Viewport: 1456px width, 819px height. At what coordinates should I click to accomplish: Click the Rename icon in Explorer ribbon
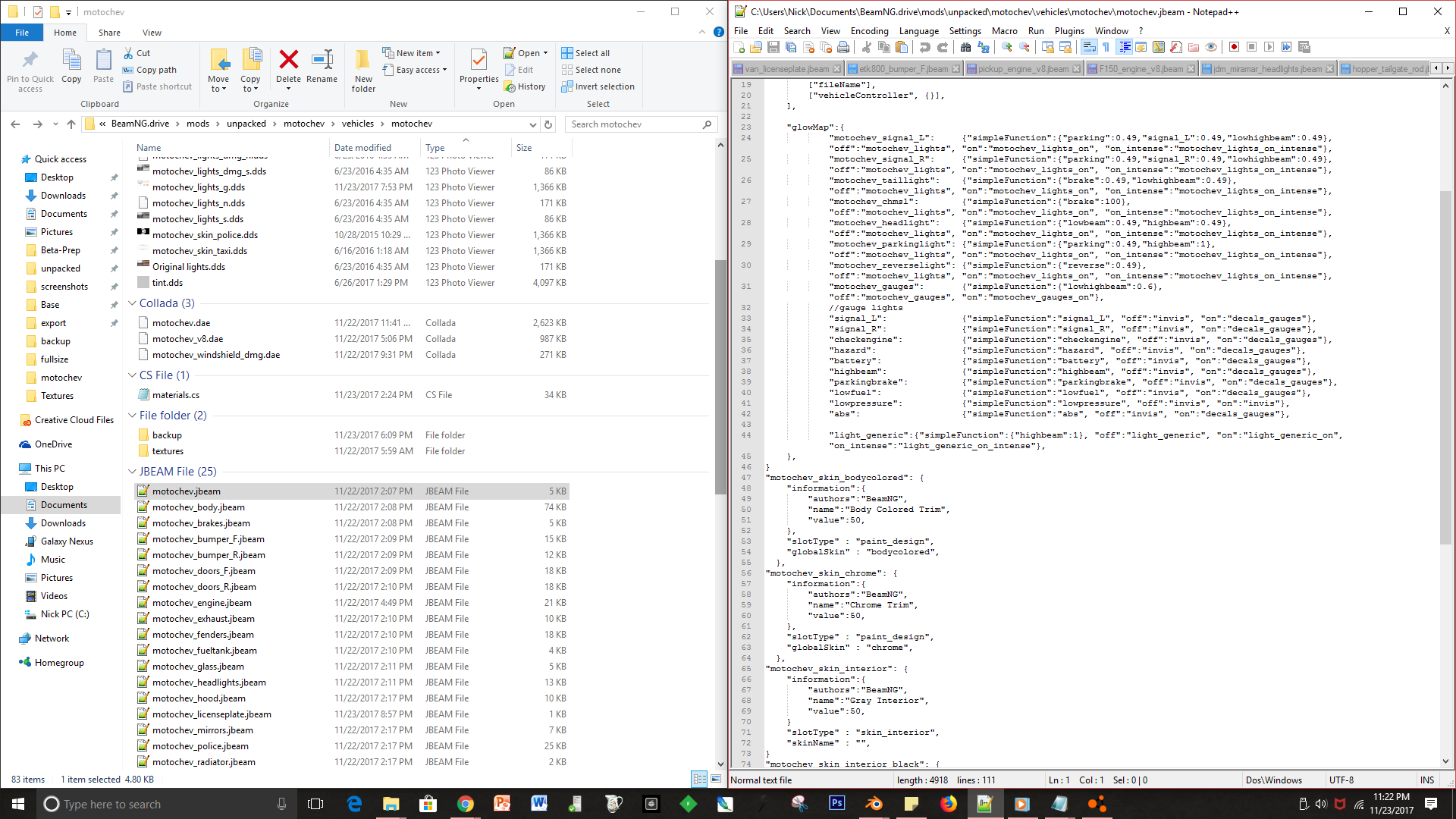[322, 66]
